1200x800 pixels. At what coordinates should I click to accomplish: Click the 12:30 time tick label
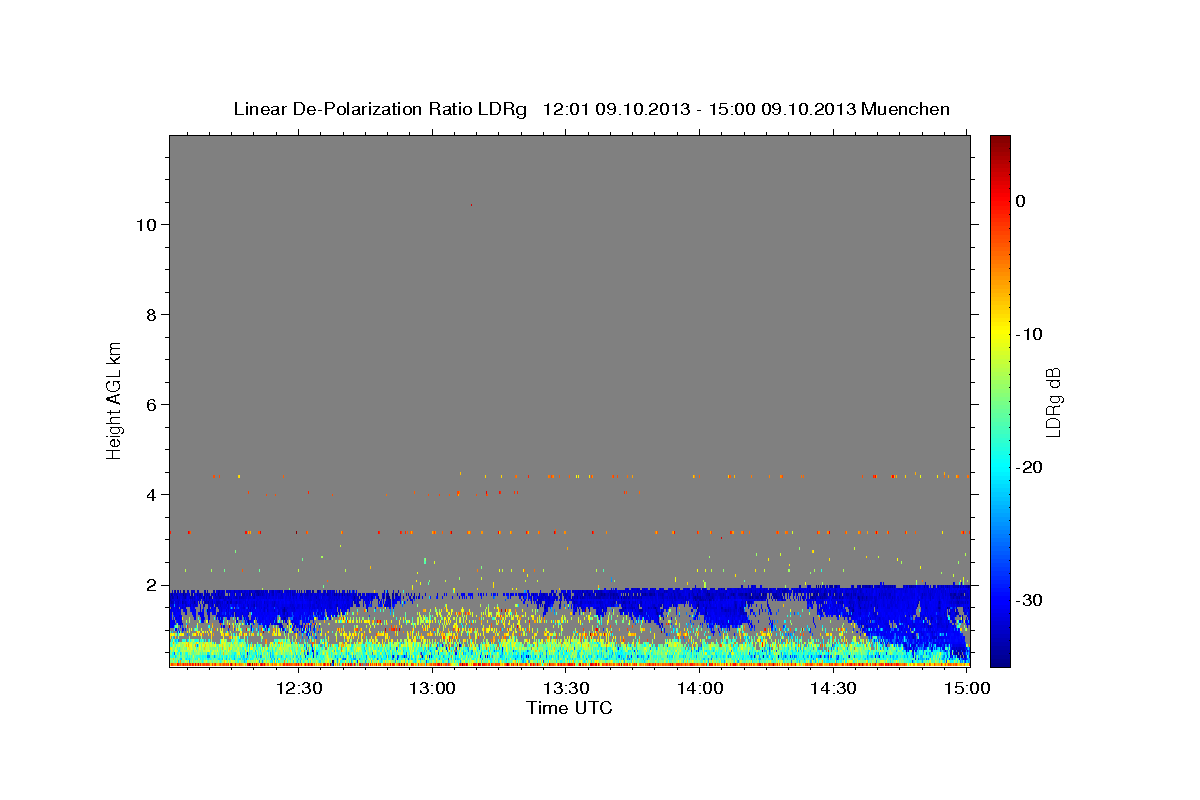coord(299,688)
